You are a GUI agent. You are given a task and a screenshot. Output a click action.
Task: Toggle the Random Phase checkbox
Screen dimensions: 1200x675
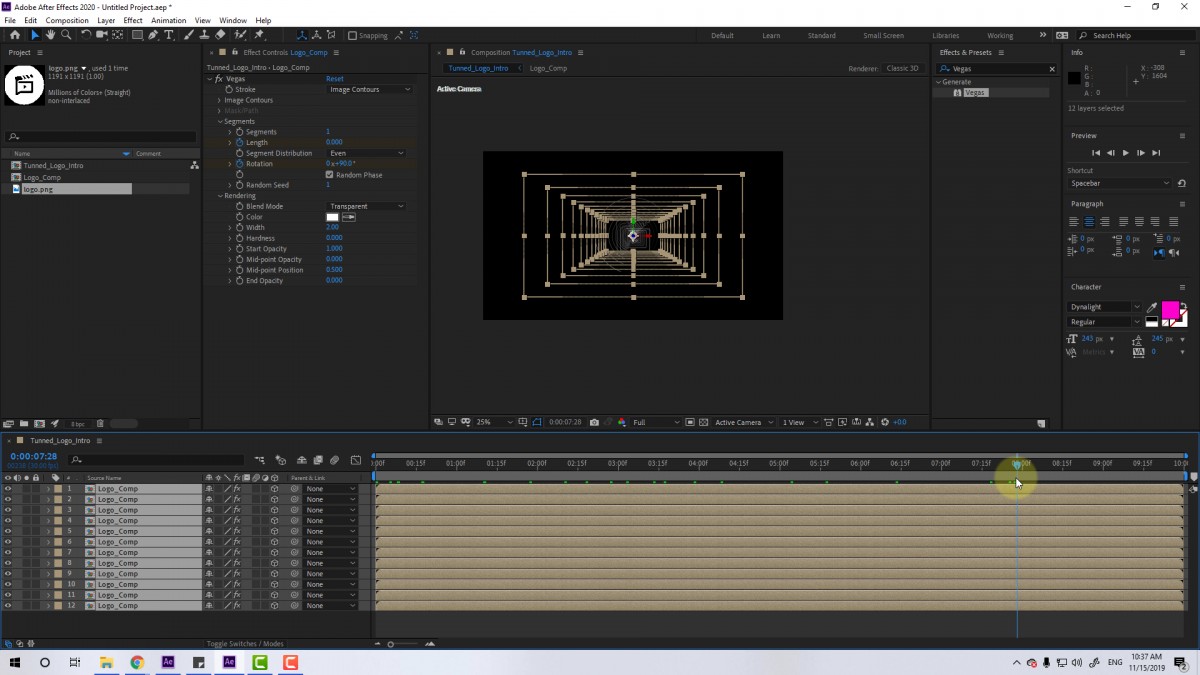click(x=330, y=175)
